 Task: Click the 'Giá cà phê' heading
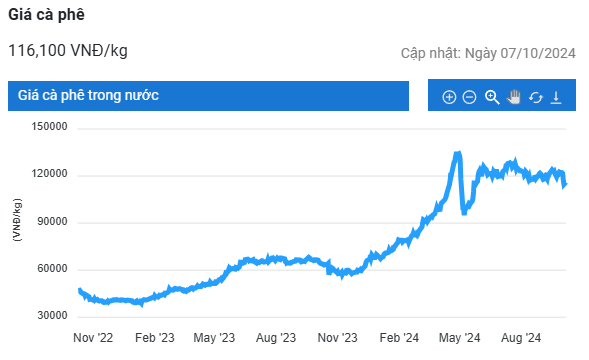point(47,15)
